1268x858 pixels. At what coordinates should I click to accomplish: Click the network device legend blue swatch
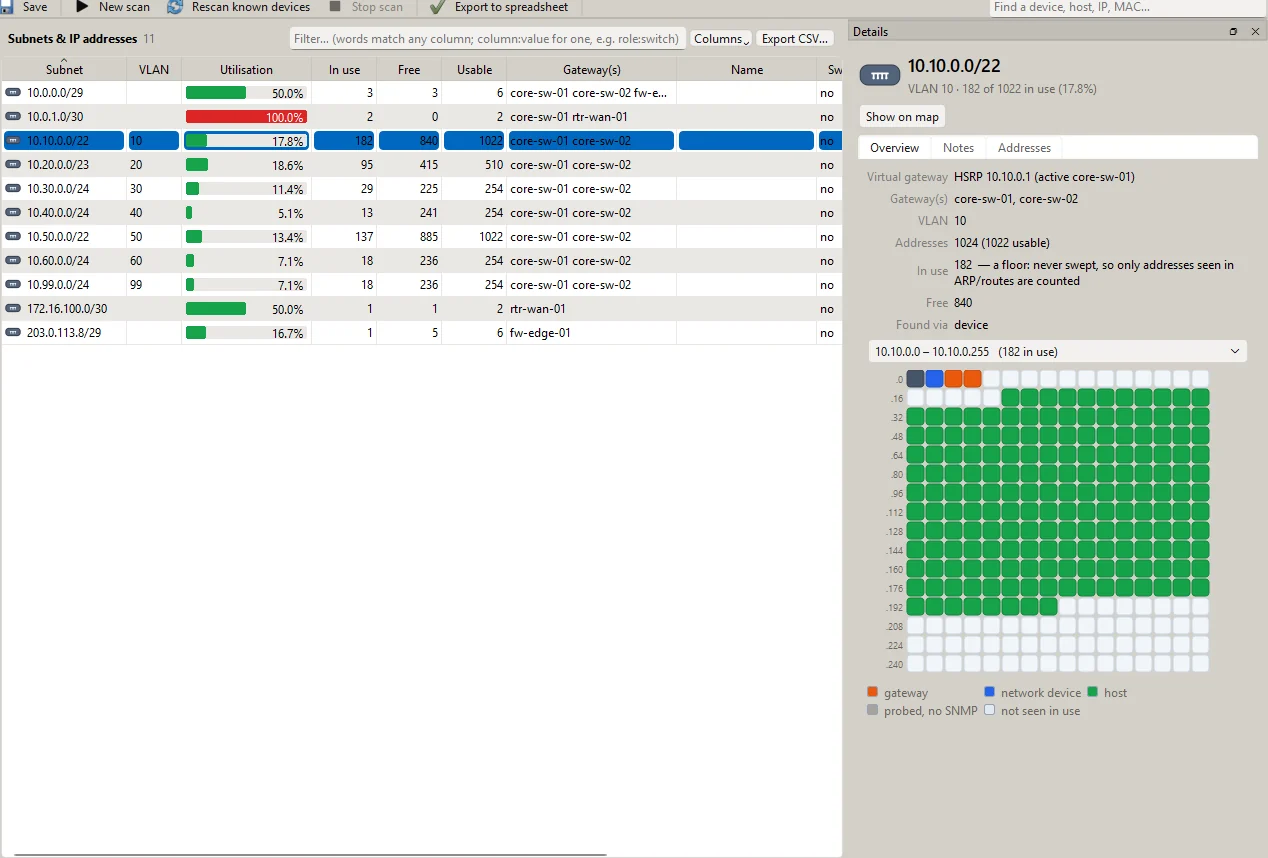coord(990,692)
